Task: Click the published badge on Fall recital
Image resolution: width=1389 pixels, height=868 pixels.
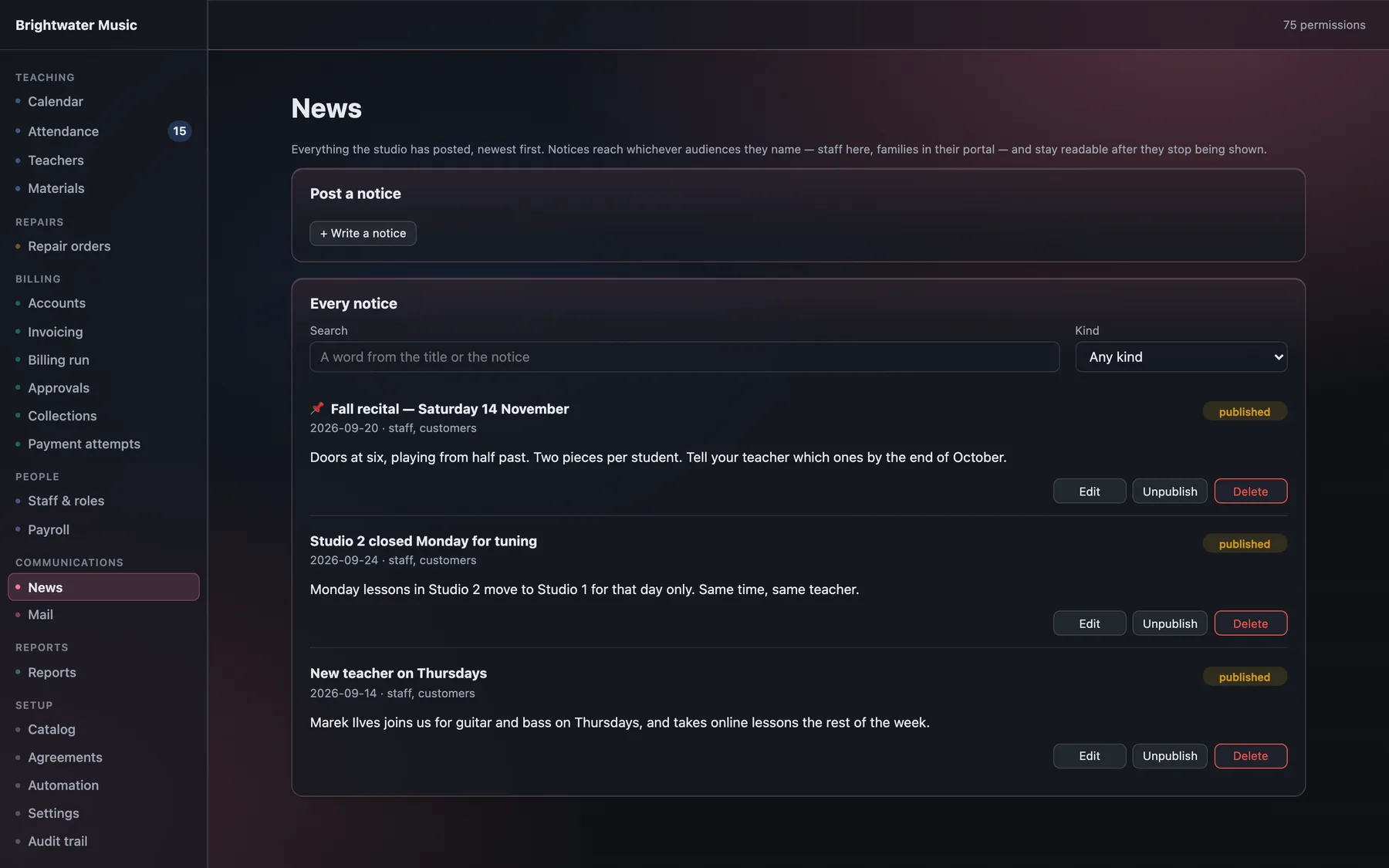Action: click(x=1244, y=411)
